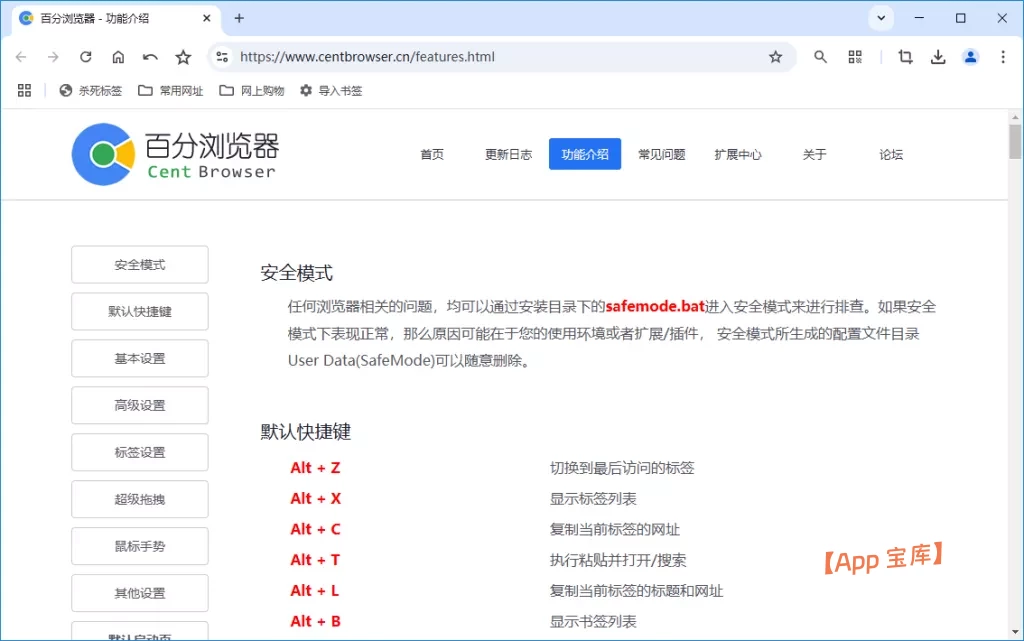1024x641 pixels.
Task: Click the 基本设置 sidebar button
Action: [x=140, y=358]
